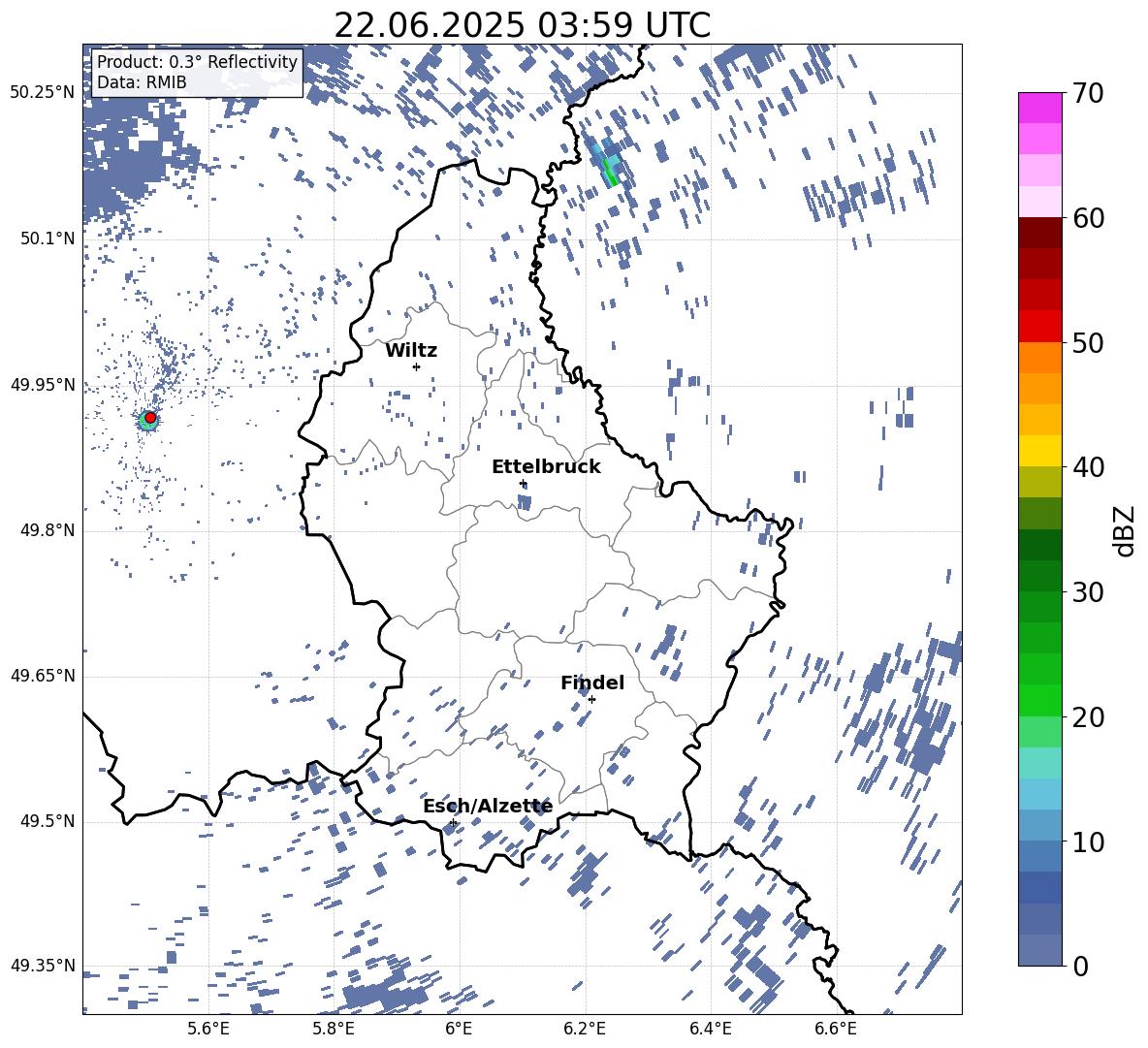Click the 6.4°E longitude label

tap(711, 1029)
